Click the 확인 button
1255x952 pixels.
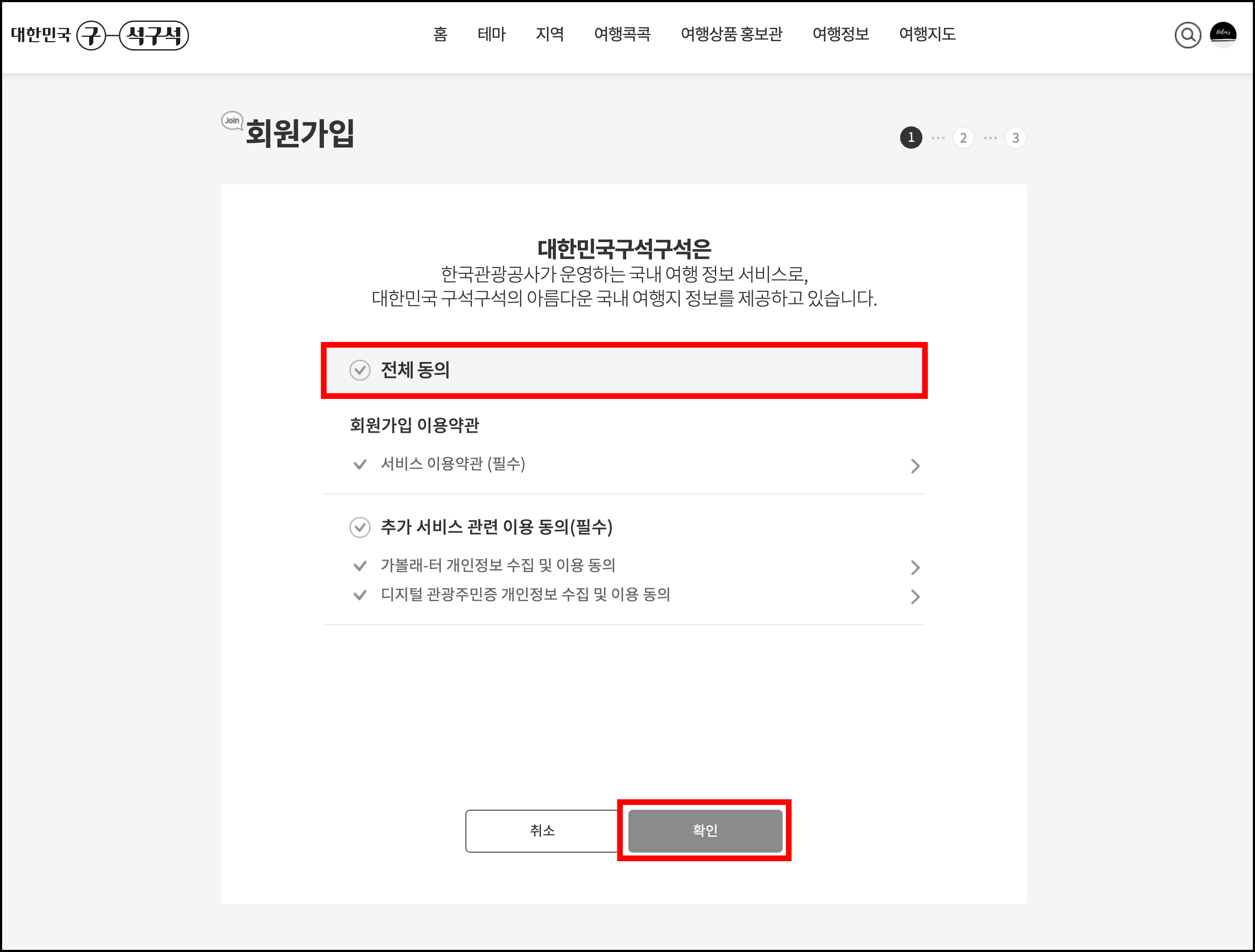pos(705,831)
